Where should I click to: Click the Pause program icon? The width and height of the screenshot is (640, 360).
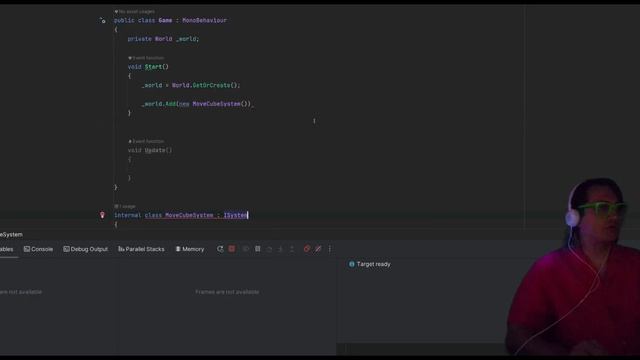258,249
